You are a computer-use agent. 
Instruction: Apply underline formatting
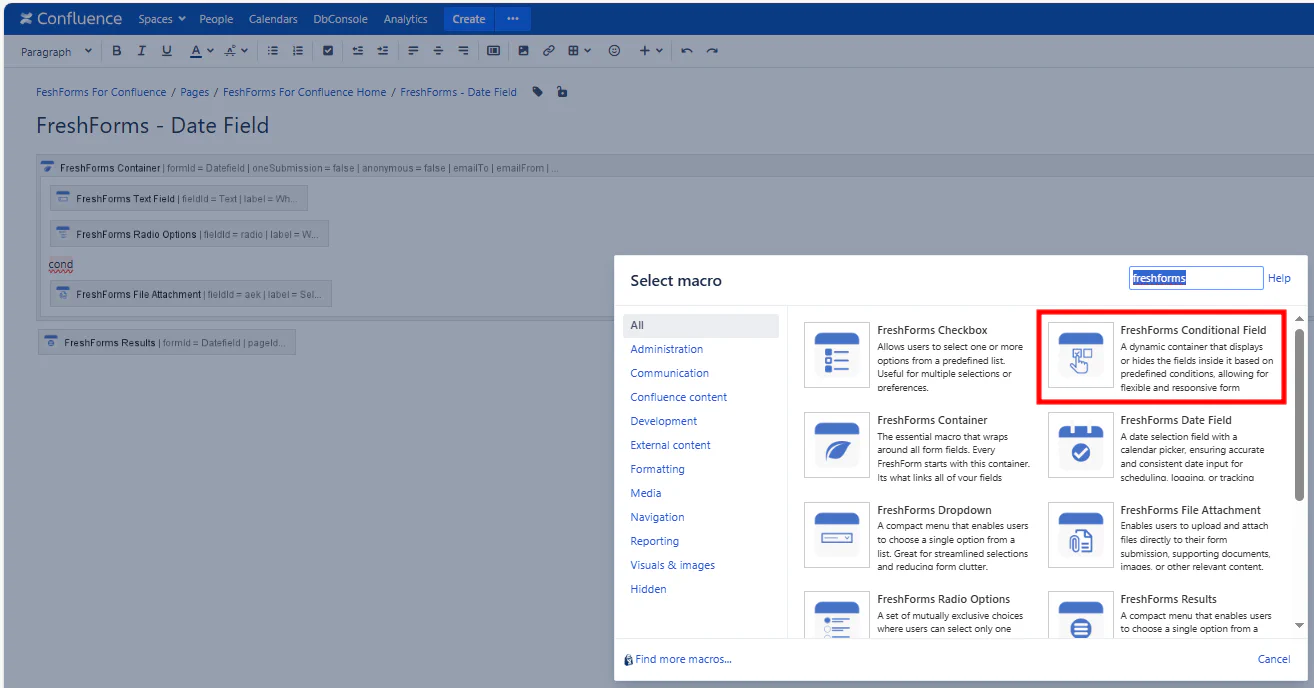[166, 50]
